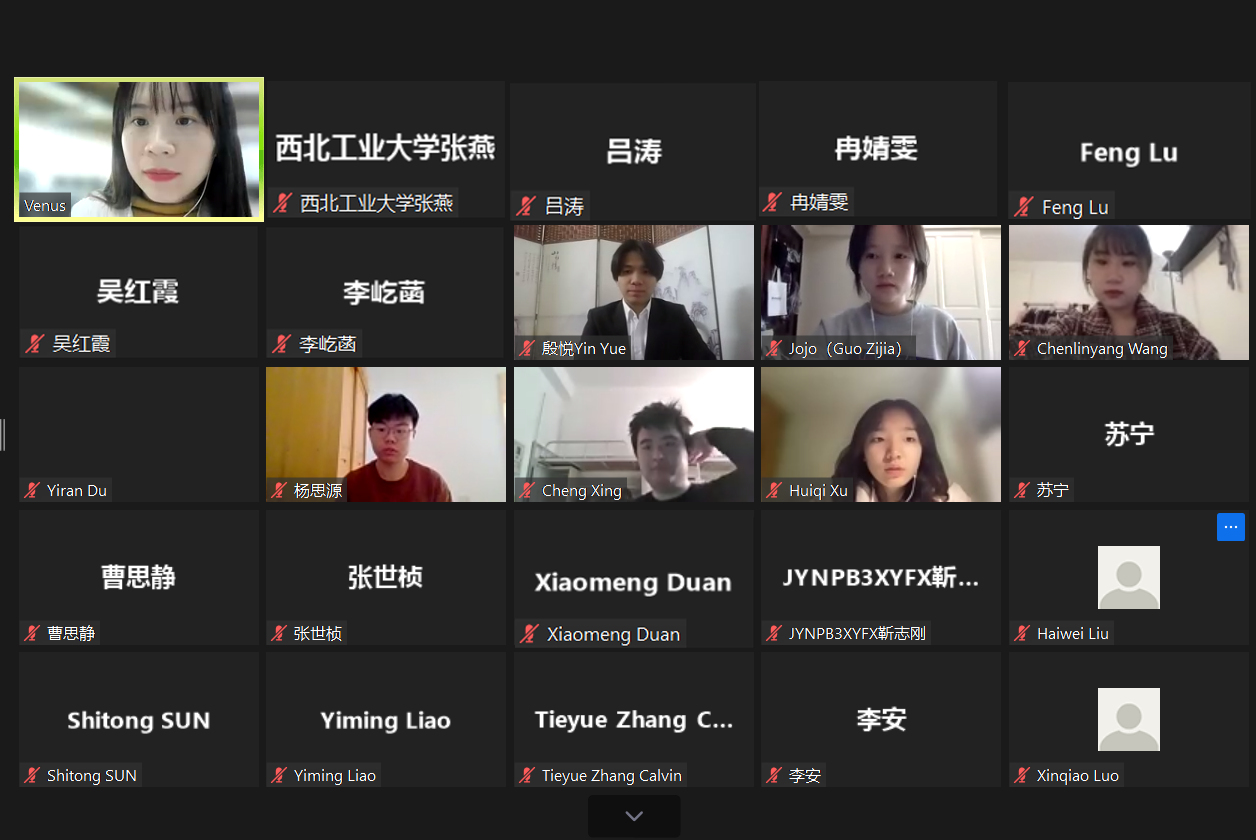1256x840 pixels.
Task: Select Venus's highlighted video tile
Action: pyautogui.click(x=139, y=149)
